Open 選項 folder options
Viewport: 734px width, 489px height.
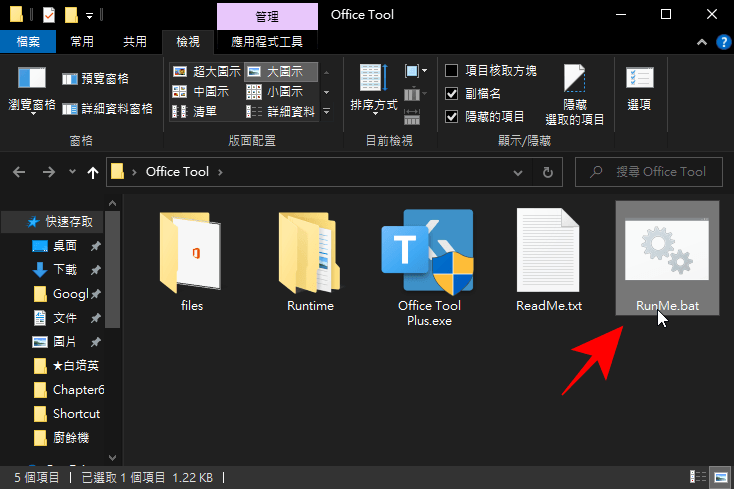point(639,89)
